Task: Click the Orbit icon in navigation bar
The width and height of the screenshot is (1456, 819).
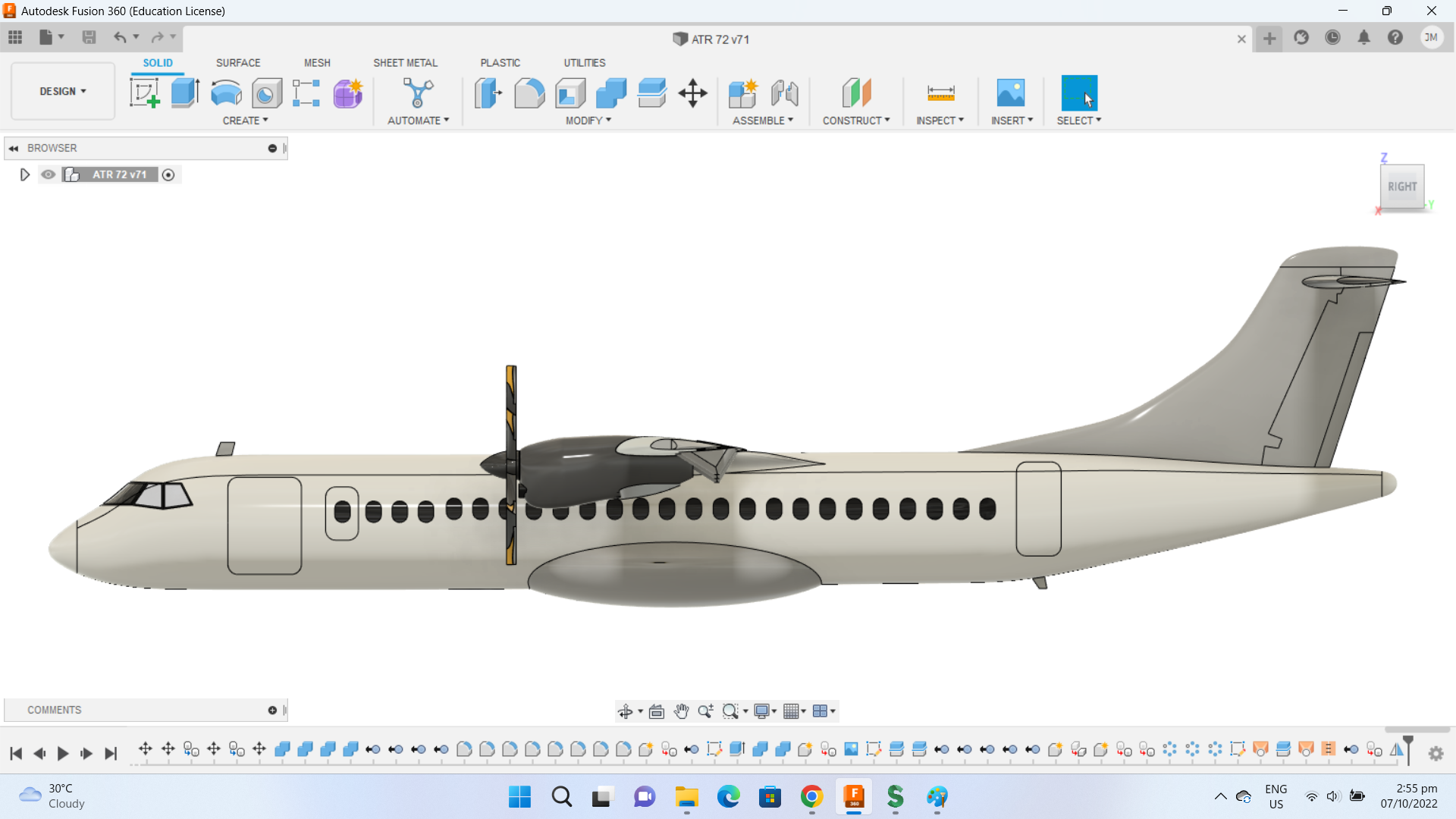Action: pyautogui.click(x=625, y=711)
